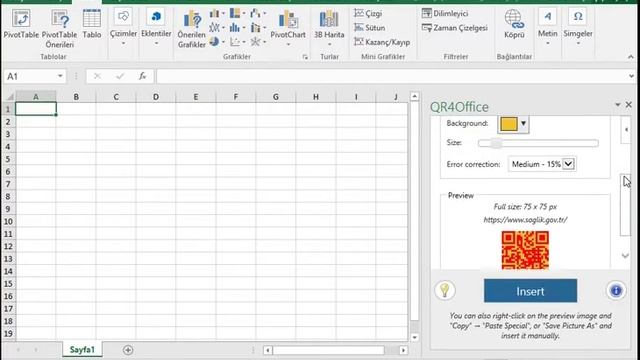Viewport: 640px width, 360px height.
Task: Collapse the ribbon with the chevron
Action: pos(631,57)
